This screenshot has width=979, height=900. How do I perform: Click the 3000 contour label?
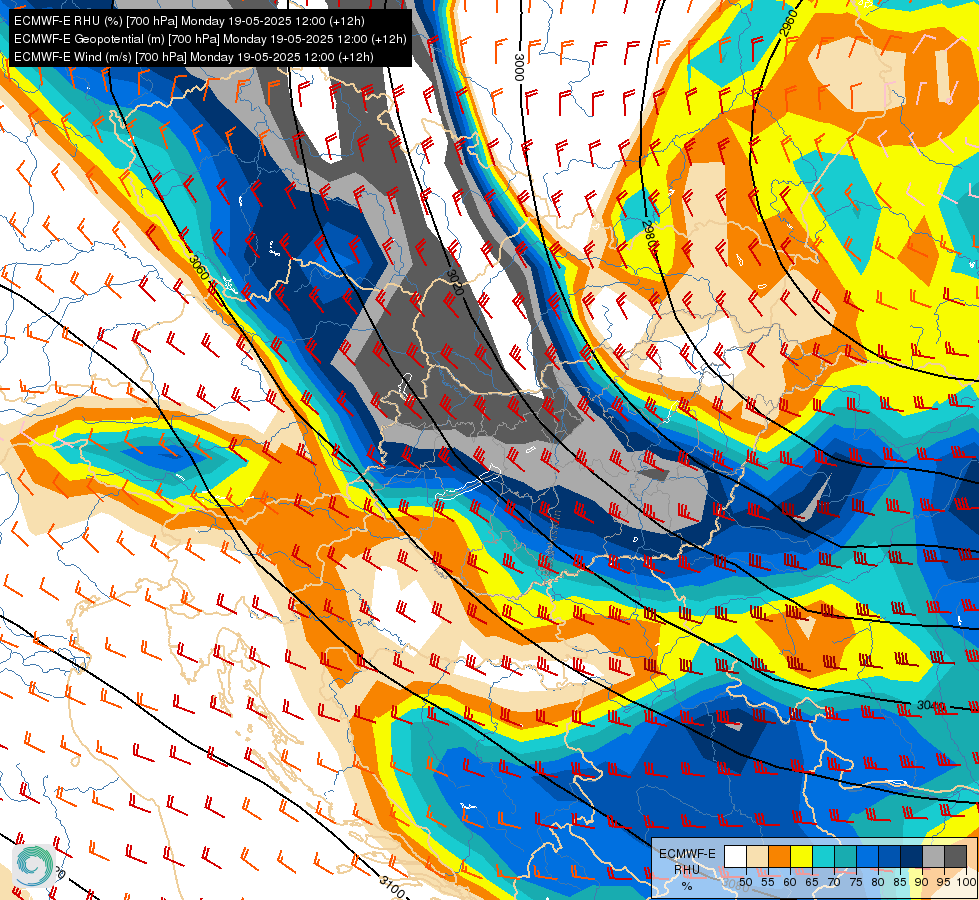click(519, 67)
